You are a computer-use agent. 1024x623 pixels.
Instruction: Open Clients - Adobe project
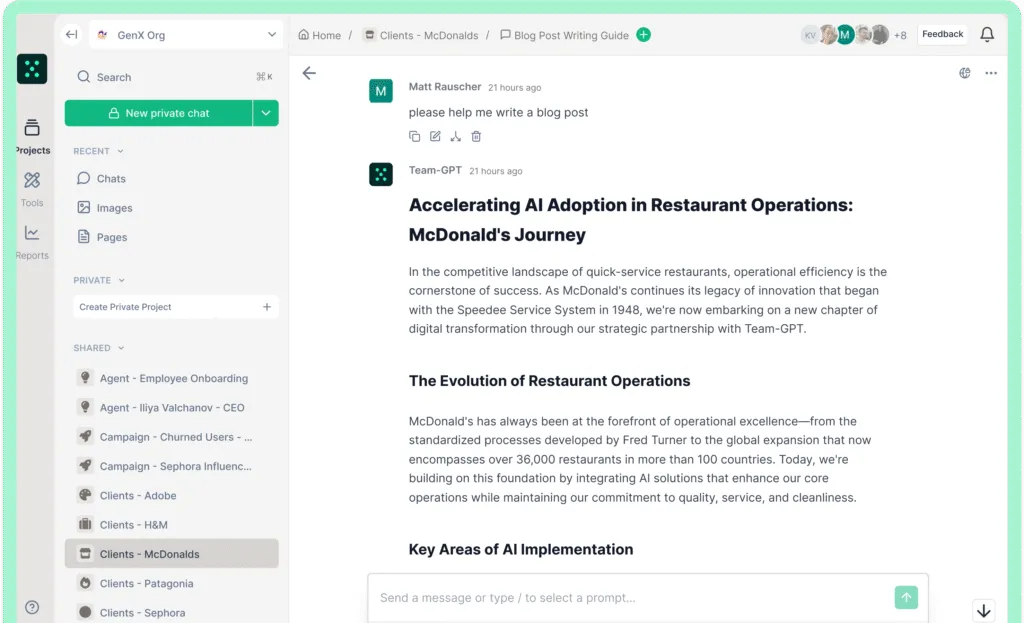click(172, 496)
